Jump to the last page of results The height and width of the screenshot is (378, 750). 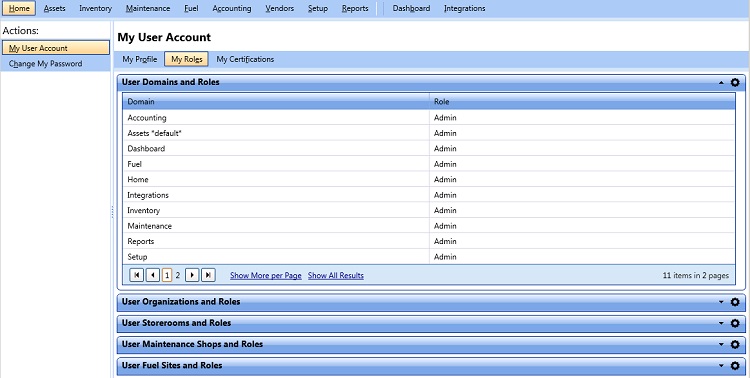tap(208, 275)
